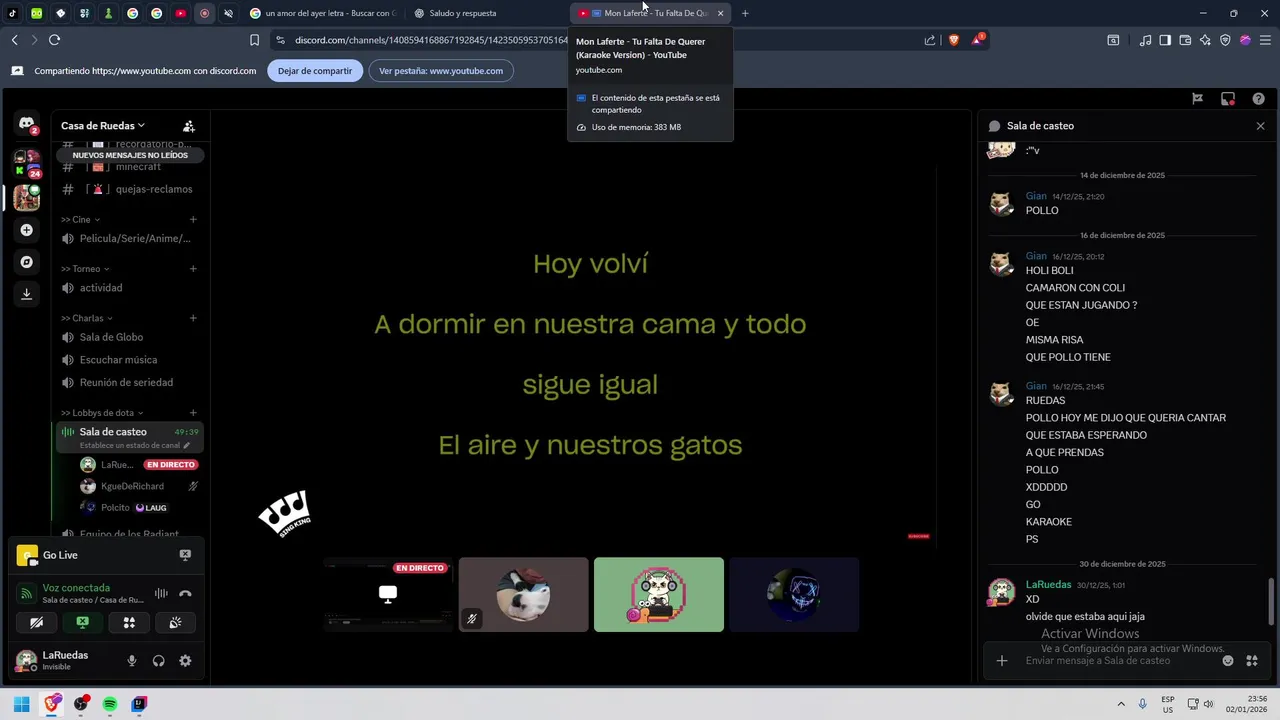Open apps icon in message box

[x=1252, y=661]
